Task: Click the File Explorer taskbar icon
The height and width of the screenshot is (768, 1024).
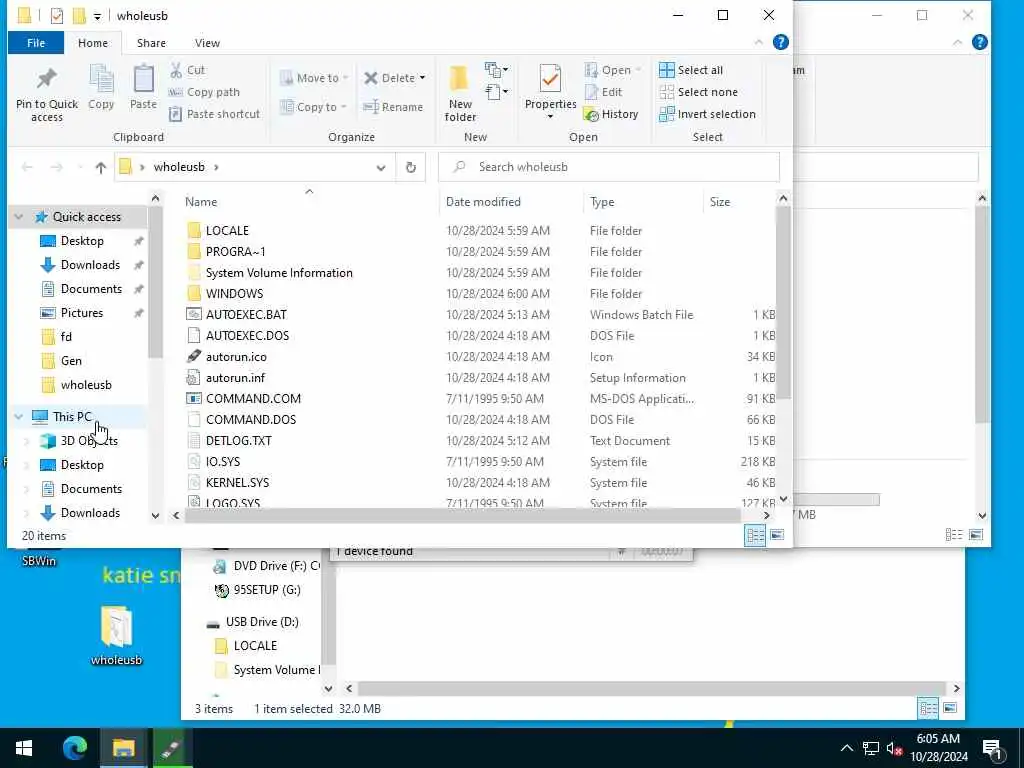Action: point(123,748)
